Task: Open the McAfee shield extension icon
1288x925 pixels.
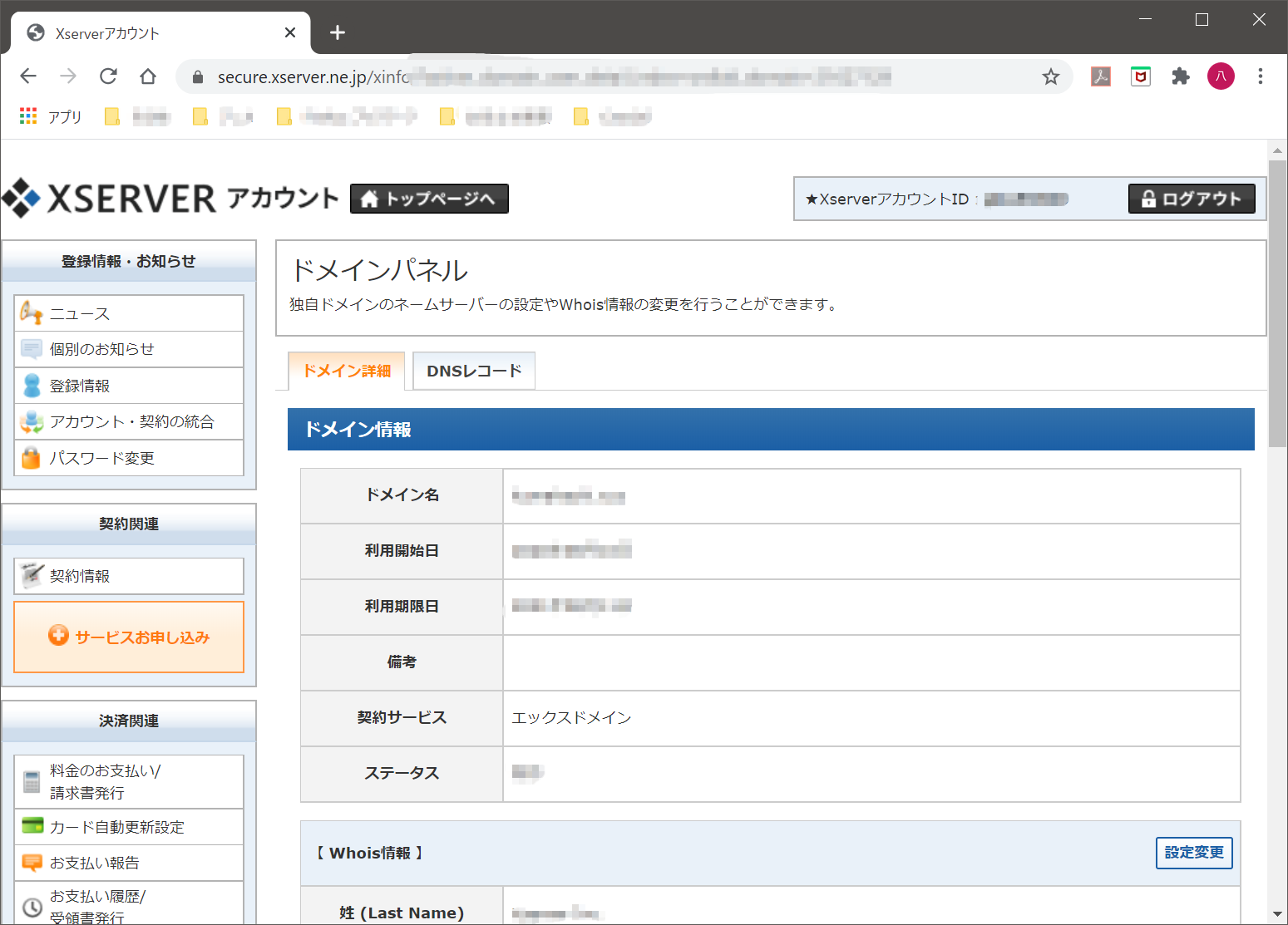Action: (x=1141, y=76)
